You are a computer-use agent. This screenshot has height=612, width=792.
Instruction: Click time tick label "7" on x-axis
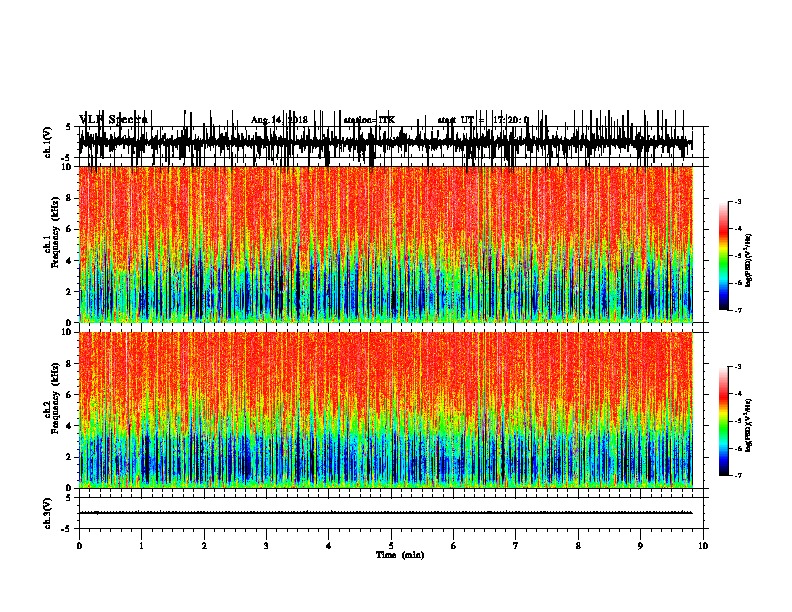[x=516, y=546]
